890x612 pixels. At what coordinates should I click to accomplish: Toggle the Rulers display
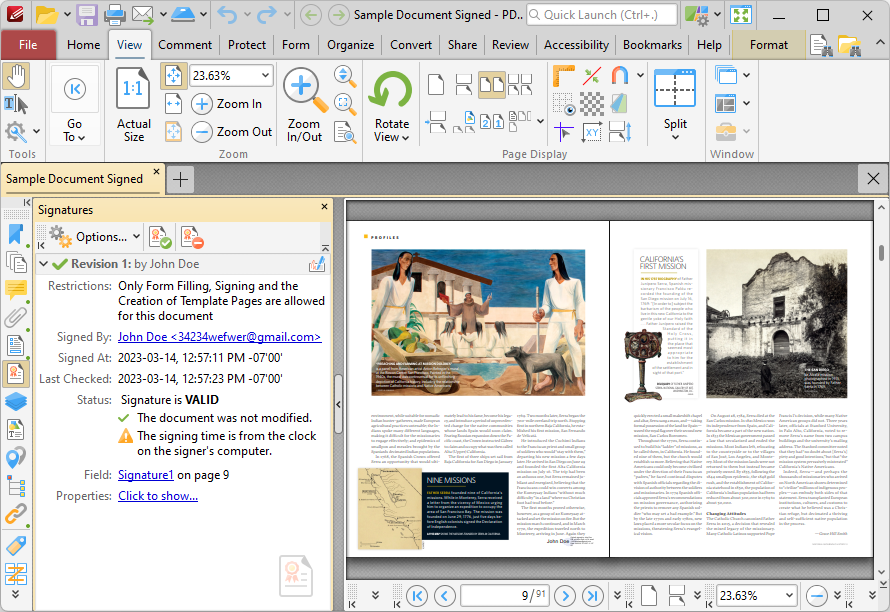(x=564, y=76)
